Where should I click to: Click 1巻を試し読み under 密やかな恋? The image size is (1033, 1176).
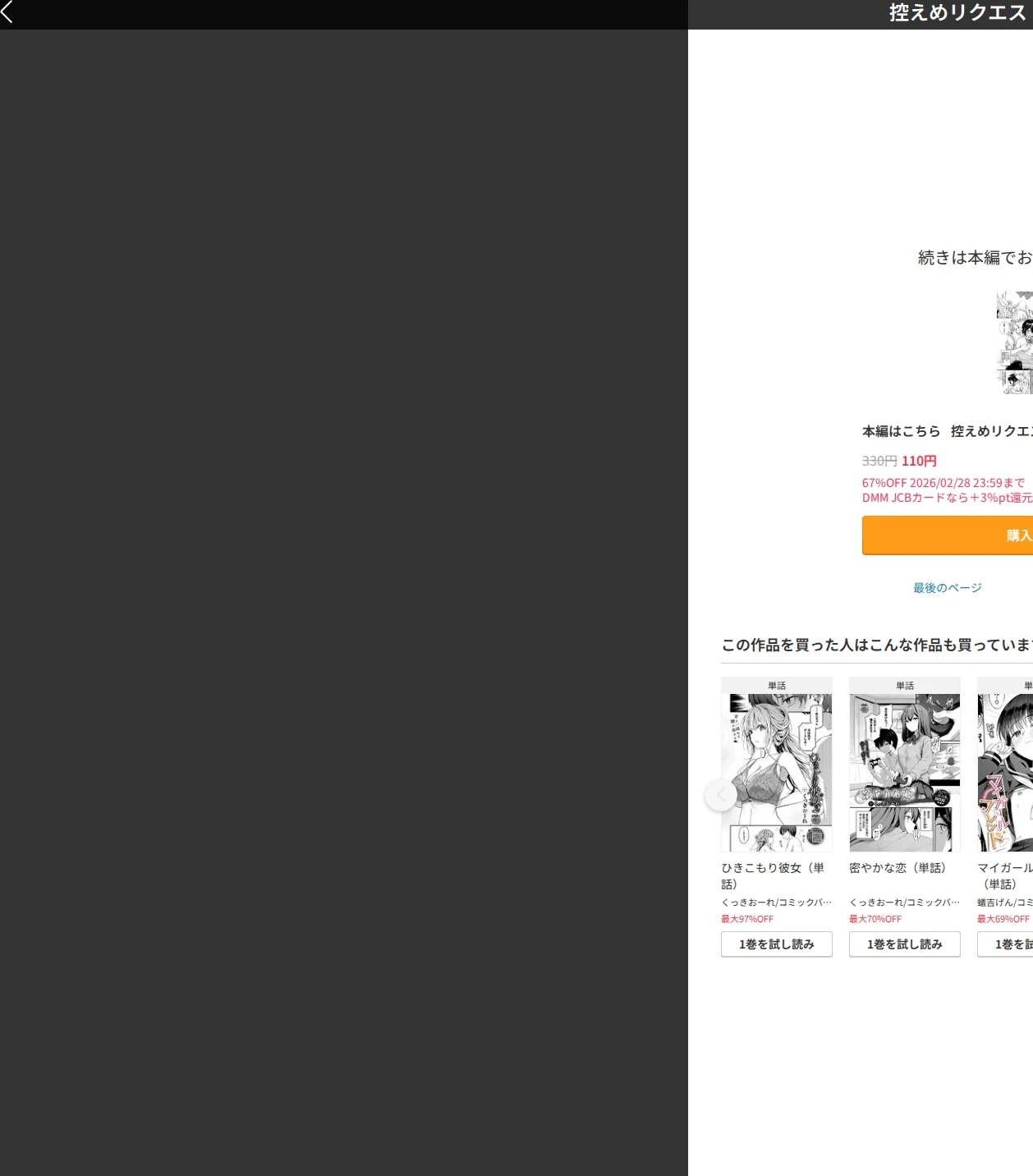point(905,944)
